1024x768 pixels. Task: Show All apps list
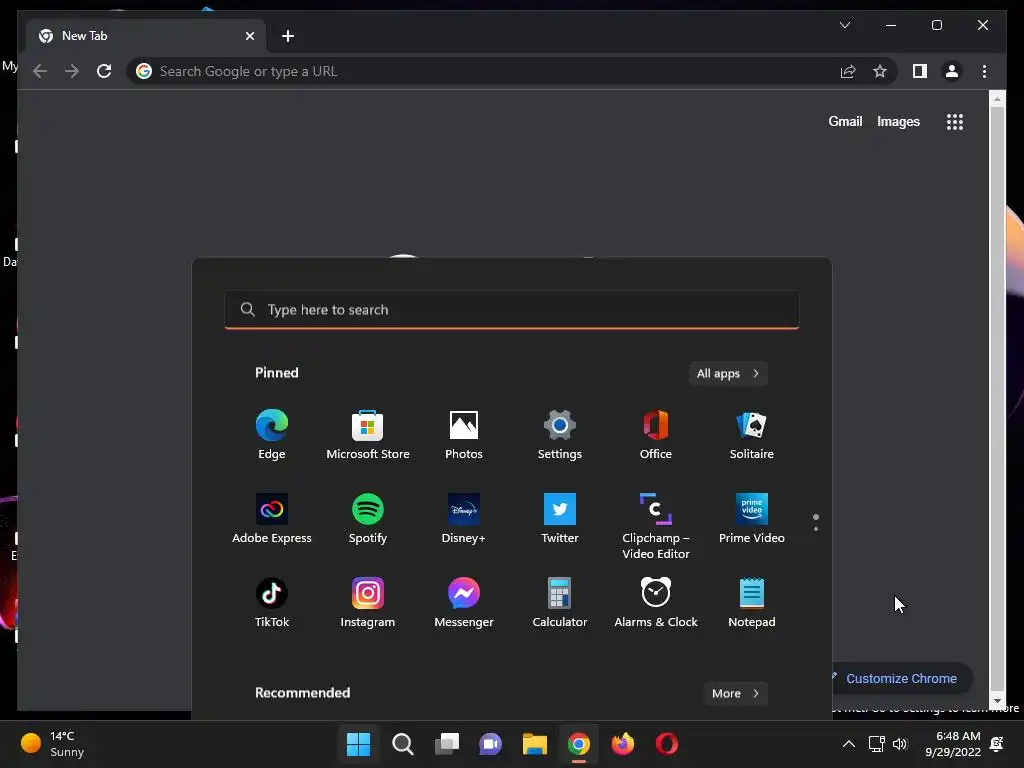[x=728, y=374]
